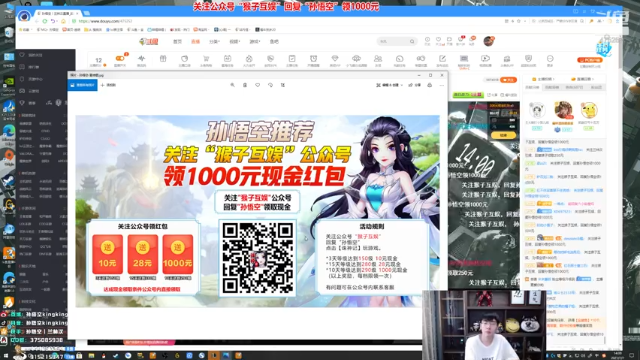The height and width of the screenshot is (360, 640).
Task: Click the pencil edit icon in Douyu toolbar
Action: tap(442, 60)
